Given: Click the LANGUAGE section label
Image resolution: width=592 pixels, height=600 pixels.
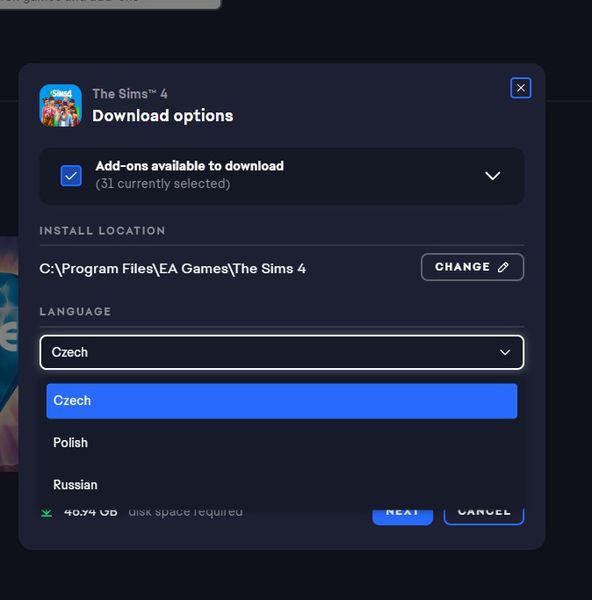Looking at the screenshot, I should point(75,311).
